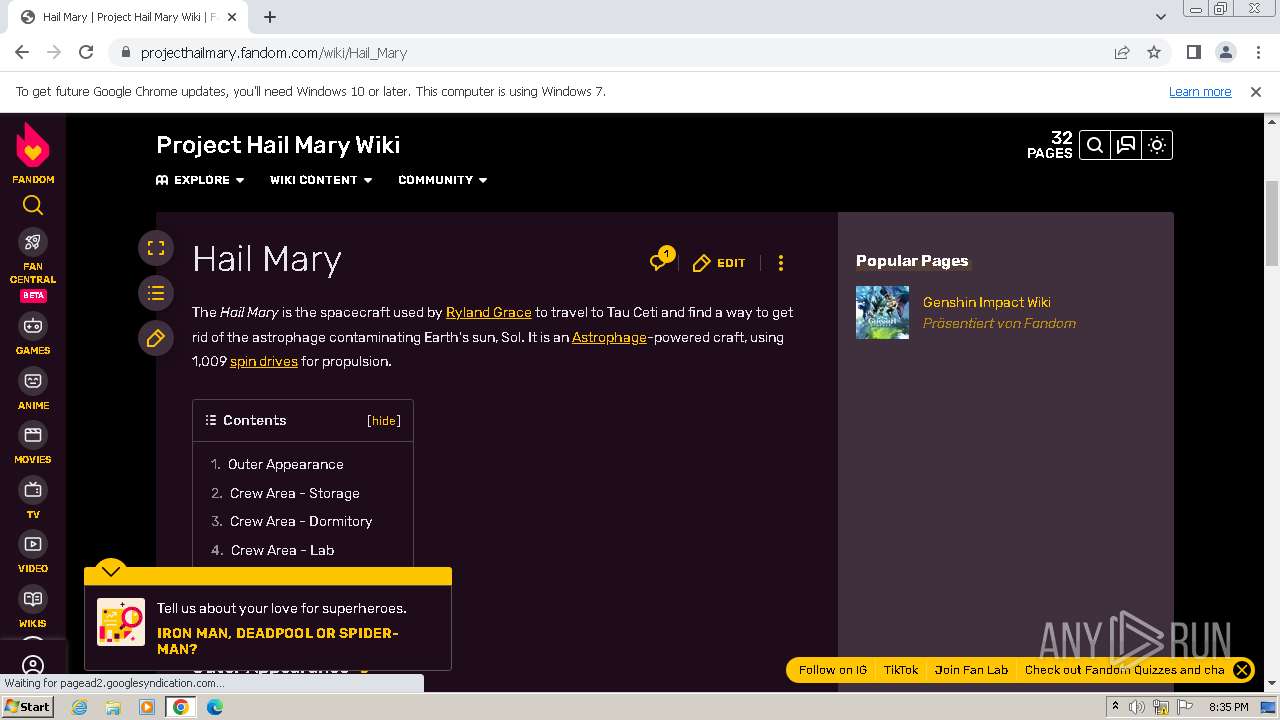
Task: Launch Internet Explorer from the taskbar
Action: (79, 707)
